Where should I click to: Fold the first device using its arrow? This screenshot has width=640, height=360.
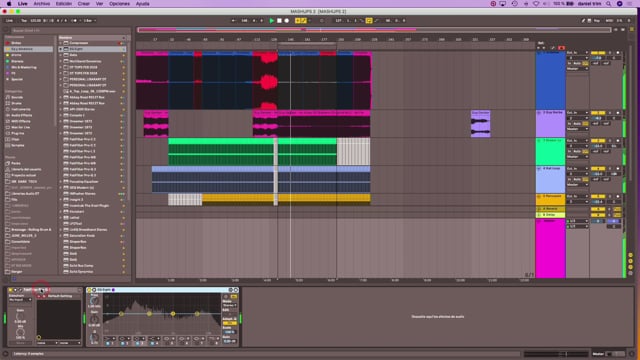[x=15, y=290]
